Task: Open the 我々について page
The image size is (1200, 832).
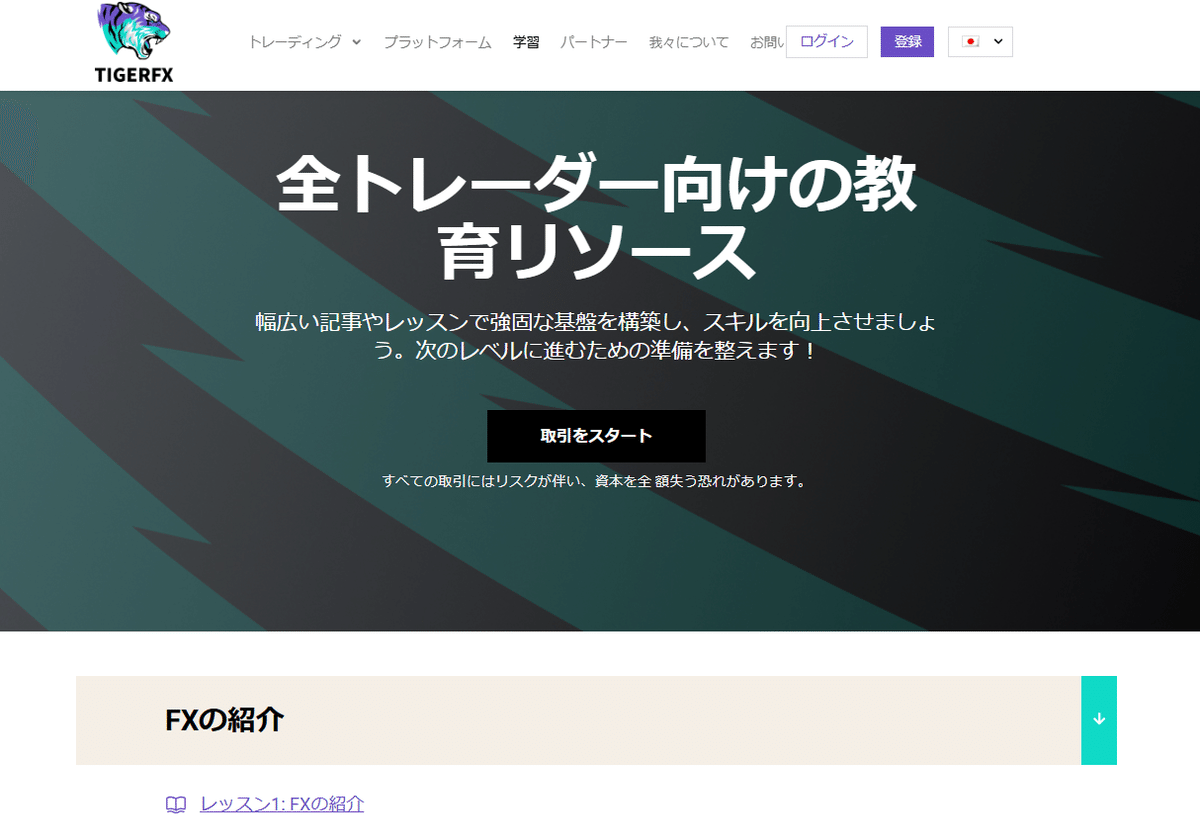Action: (688, 42)
